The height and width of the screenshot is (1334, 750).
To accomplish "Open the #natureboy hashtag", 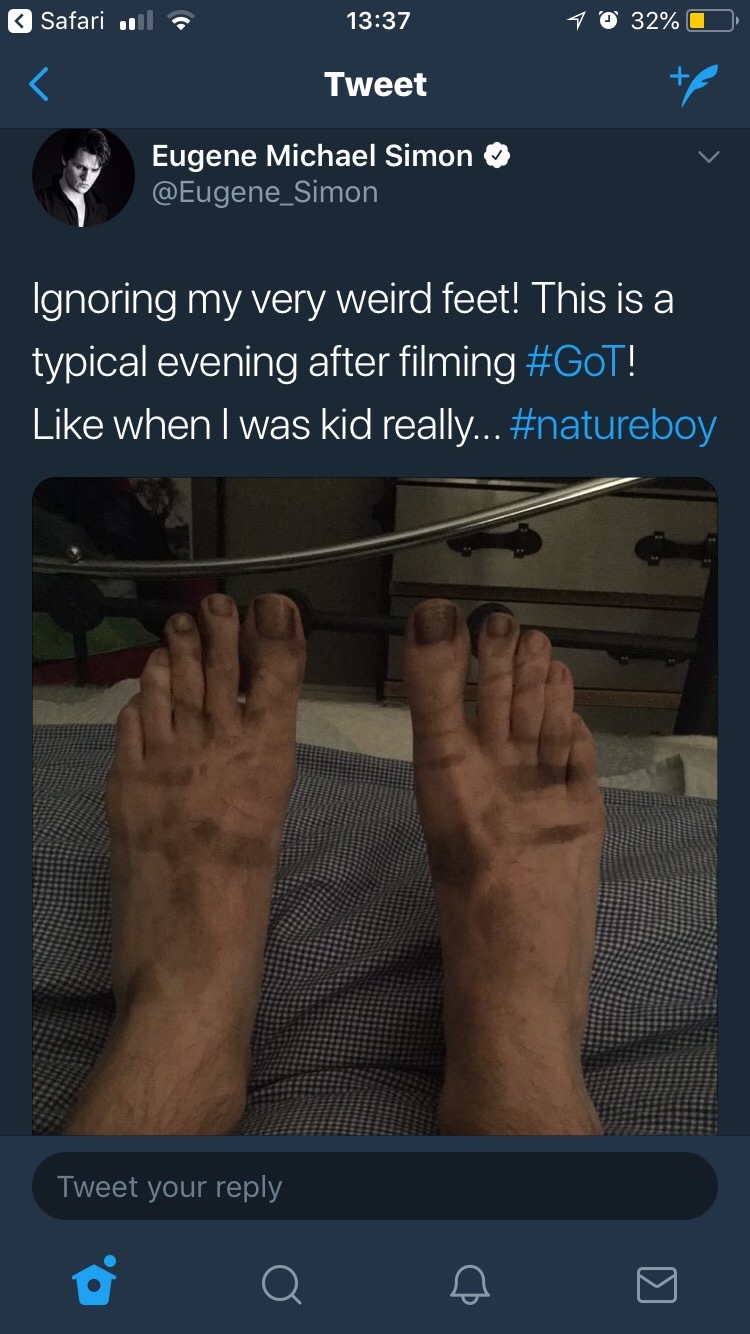I will pos(612,424).
